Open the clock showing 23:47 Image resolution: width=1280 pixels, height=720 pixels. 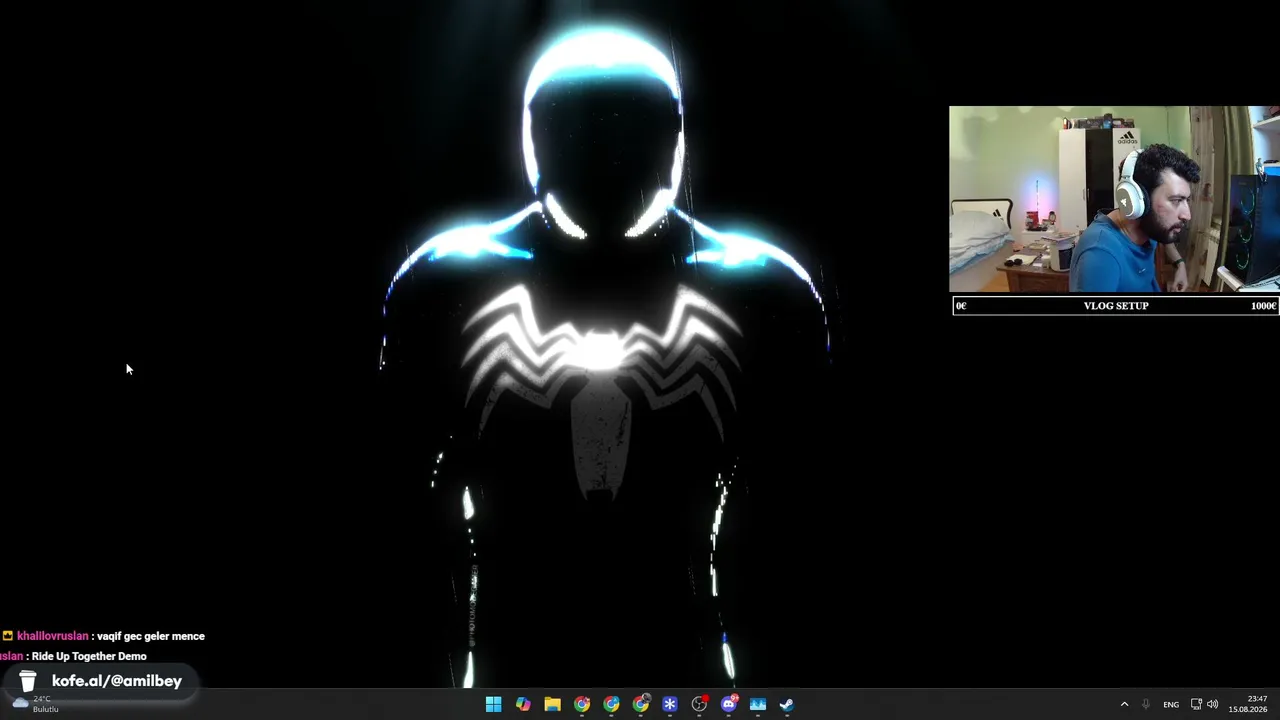click(1248, 704)
